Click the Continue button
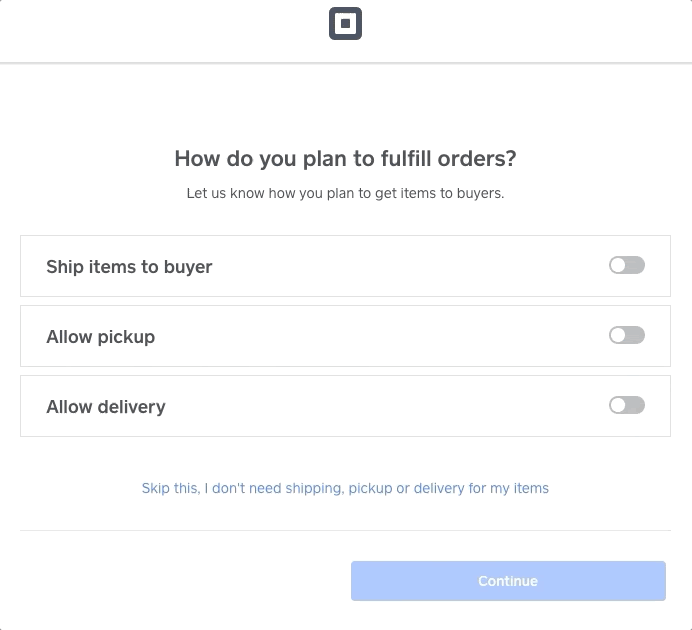692x630 pixels. [x=508, y=581]
